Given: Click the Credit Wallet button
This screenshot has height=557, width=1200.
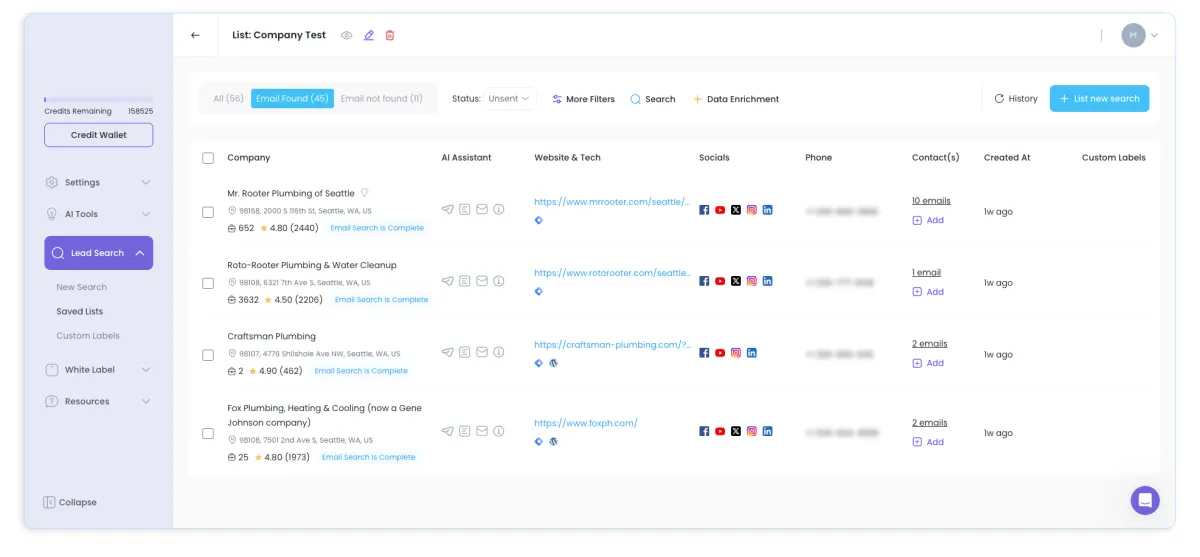Looking at the screenshot, I should tap(98, 135).
